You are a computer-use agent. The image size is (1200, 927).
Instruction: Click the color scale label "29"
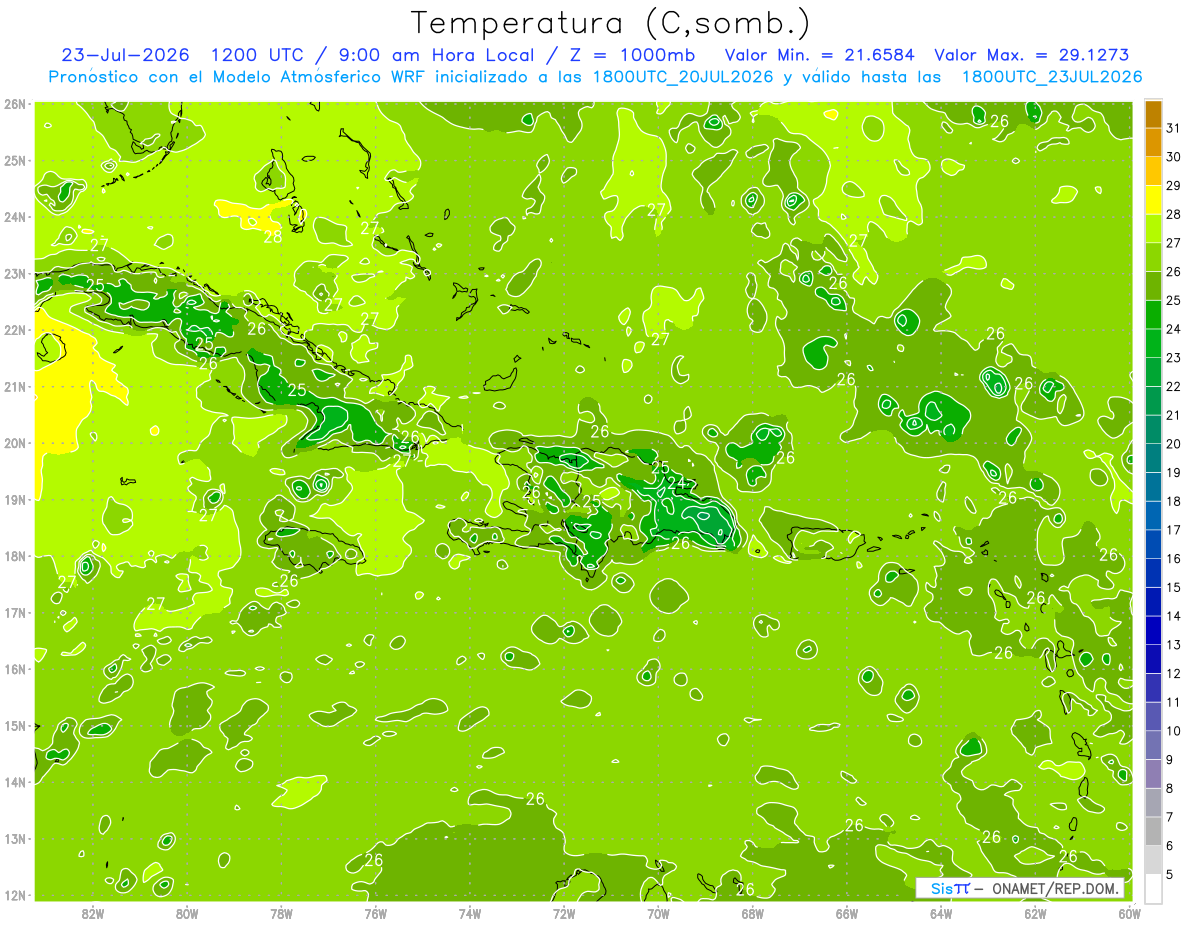[1173, 185]
